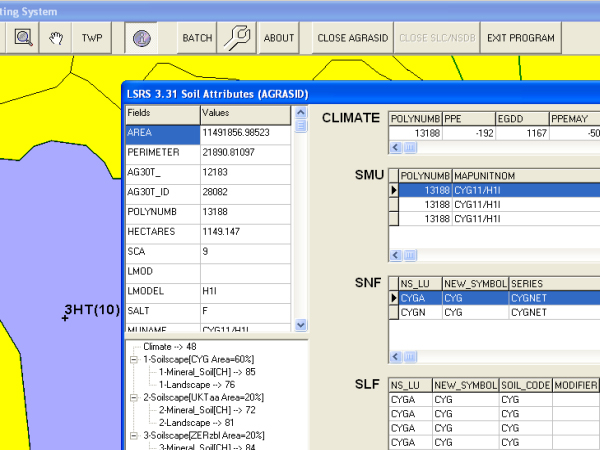Select the Climate --> 48 tree item
The height and width of the screenshot is (450, 600).
pyautogui.click(x=170, y=347)
